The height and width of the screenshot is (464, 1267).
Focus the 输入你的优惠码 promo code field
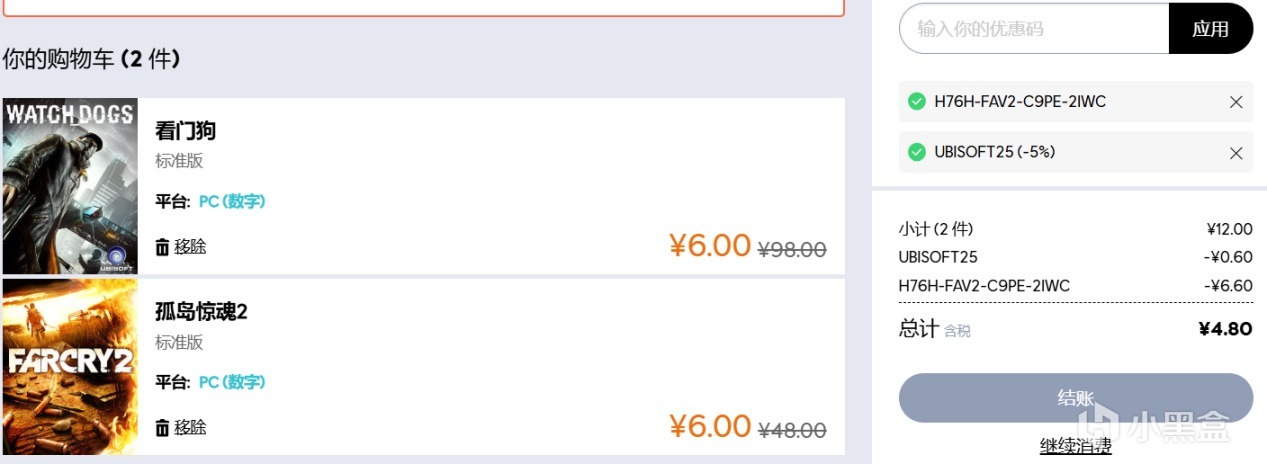1034,29
